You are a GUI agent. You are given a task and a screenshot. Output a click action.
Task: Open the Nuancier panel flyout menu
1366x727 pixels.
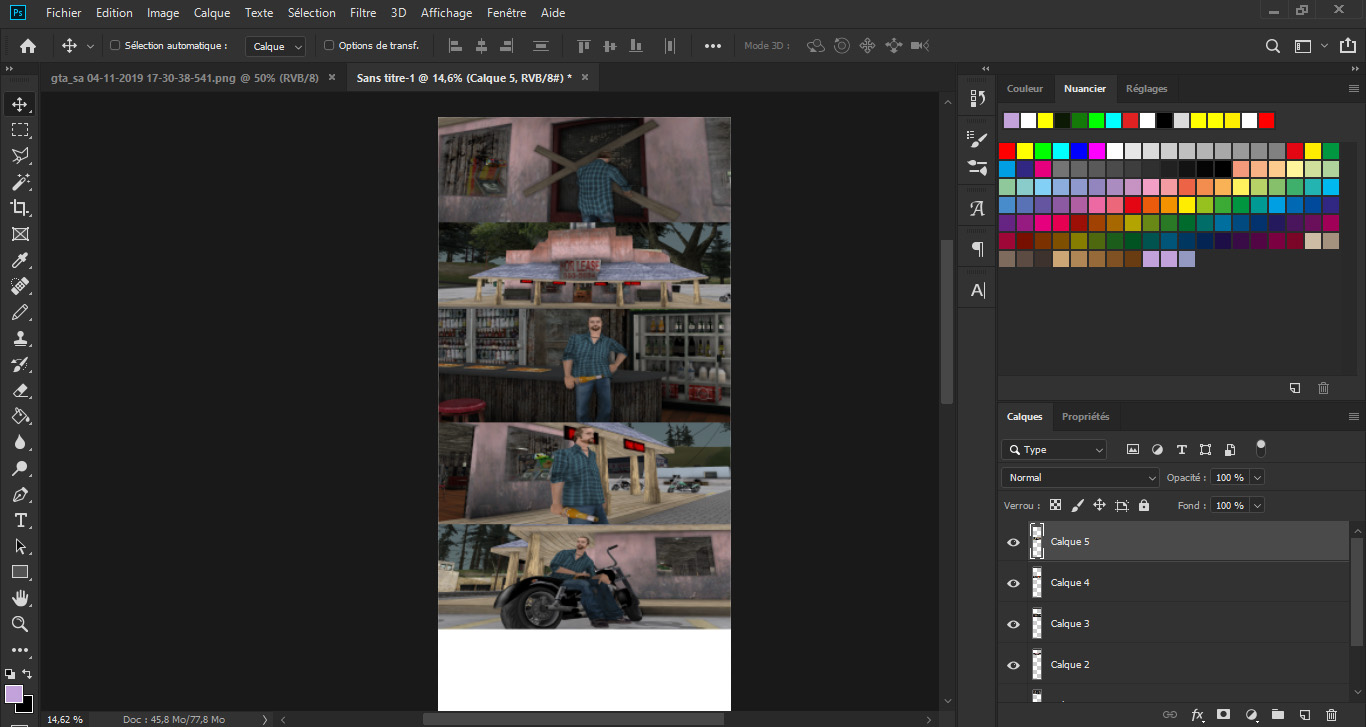click(x=1354, y=88)
